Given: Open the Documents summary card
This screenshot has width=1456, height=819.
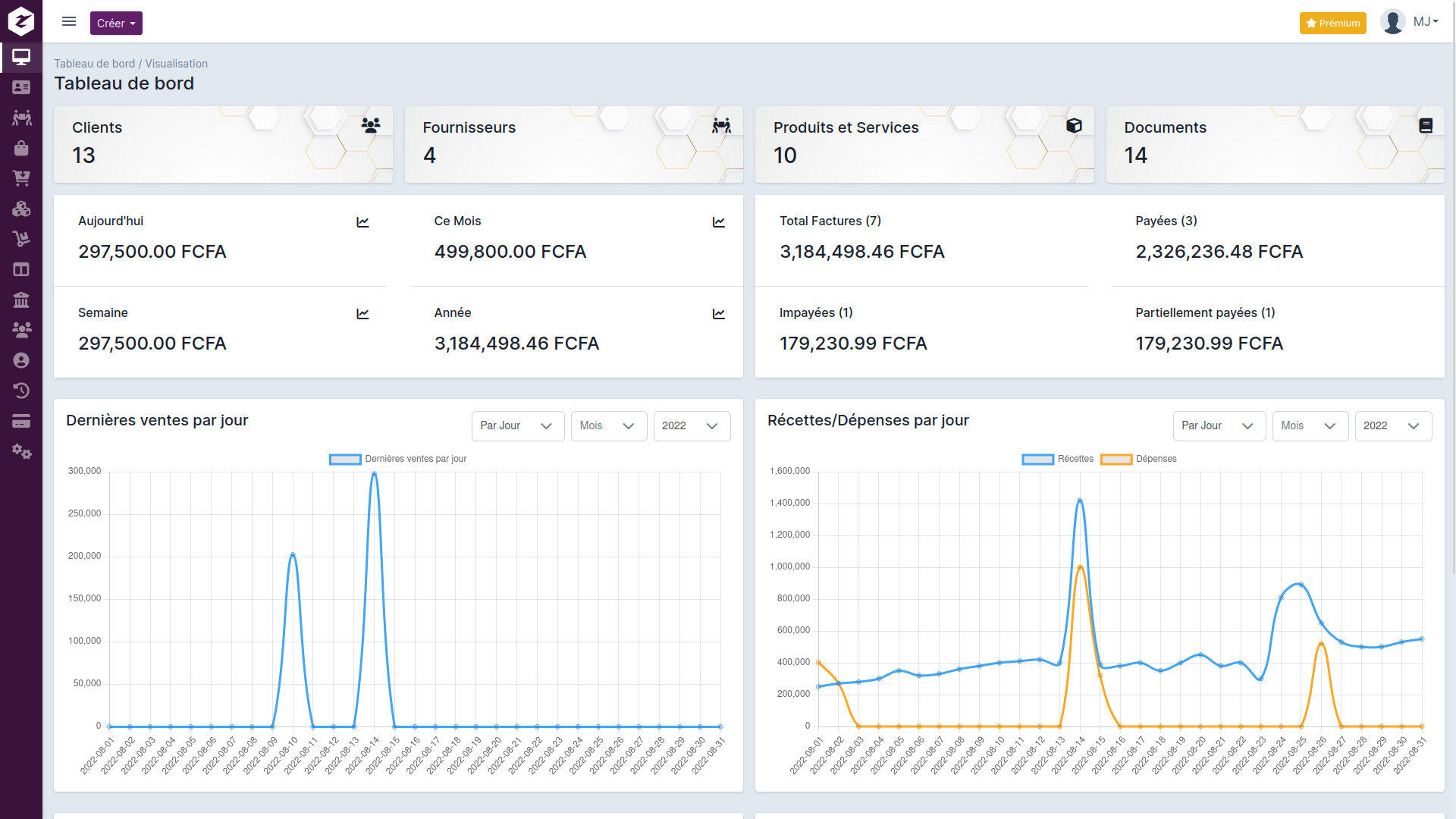Looking at the screenshot, I should (1275, 144).
